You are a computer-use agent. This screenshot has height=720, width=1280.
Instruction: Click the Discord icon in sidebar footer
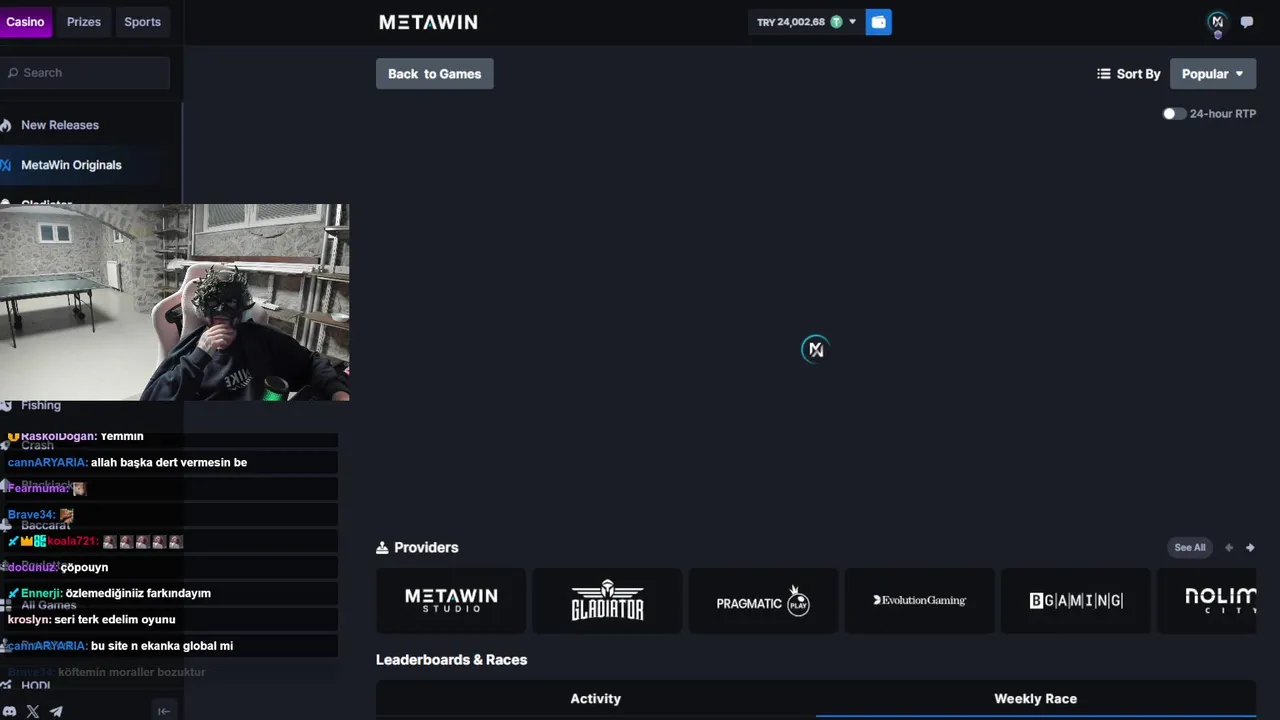click(x=10, y=711)
